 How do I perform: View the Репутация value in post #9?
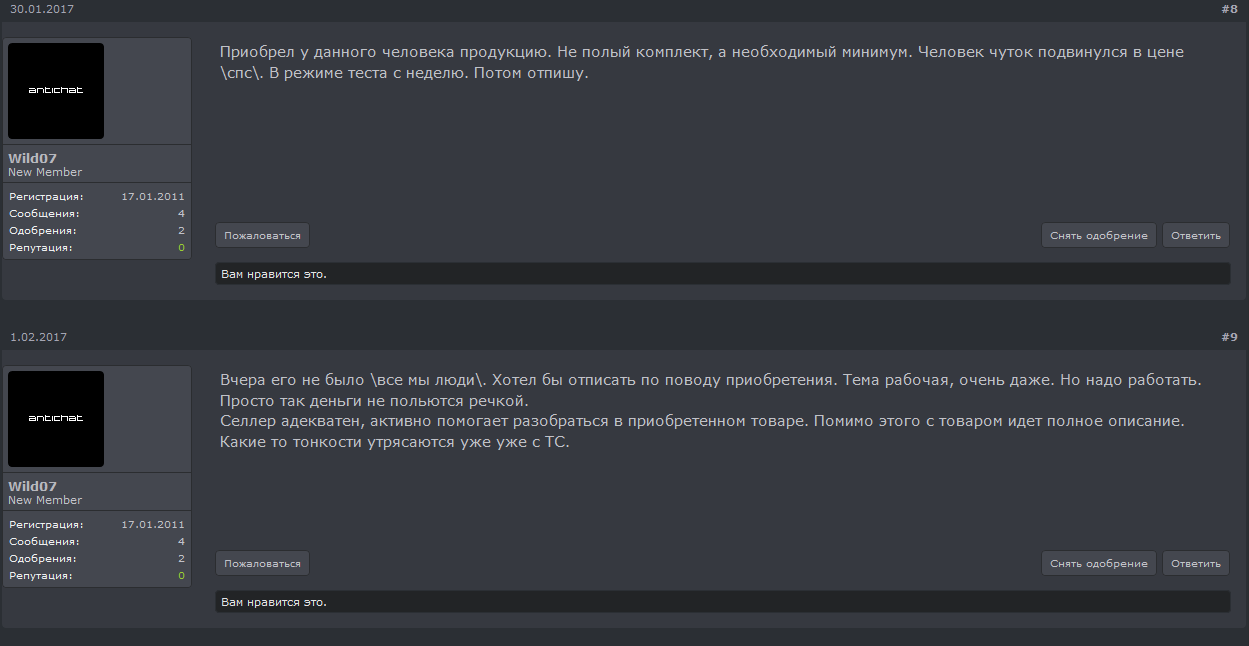[x=181, y=575]
